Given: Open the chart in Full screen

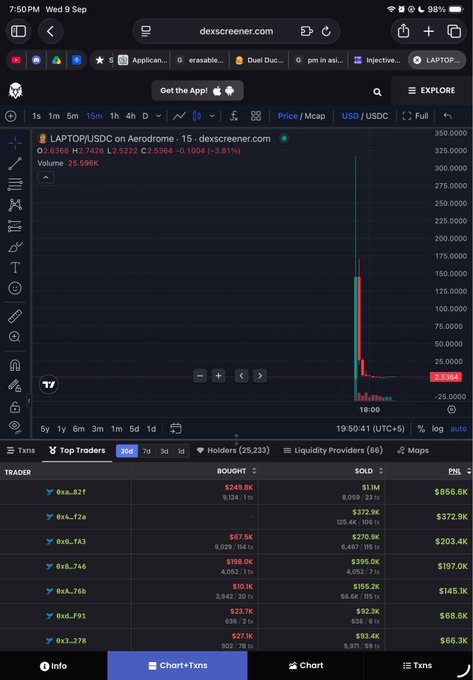Looking at the screenshot, I should tap(415, 116).
